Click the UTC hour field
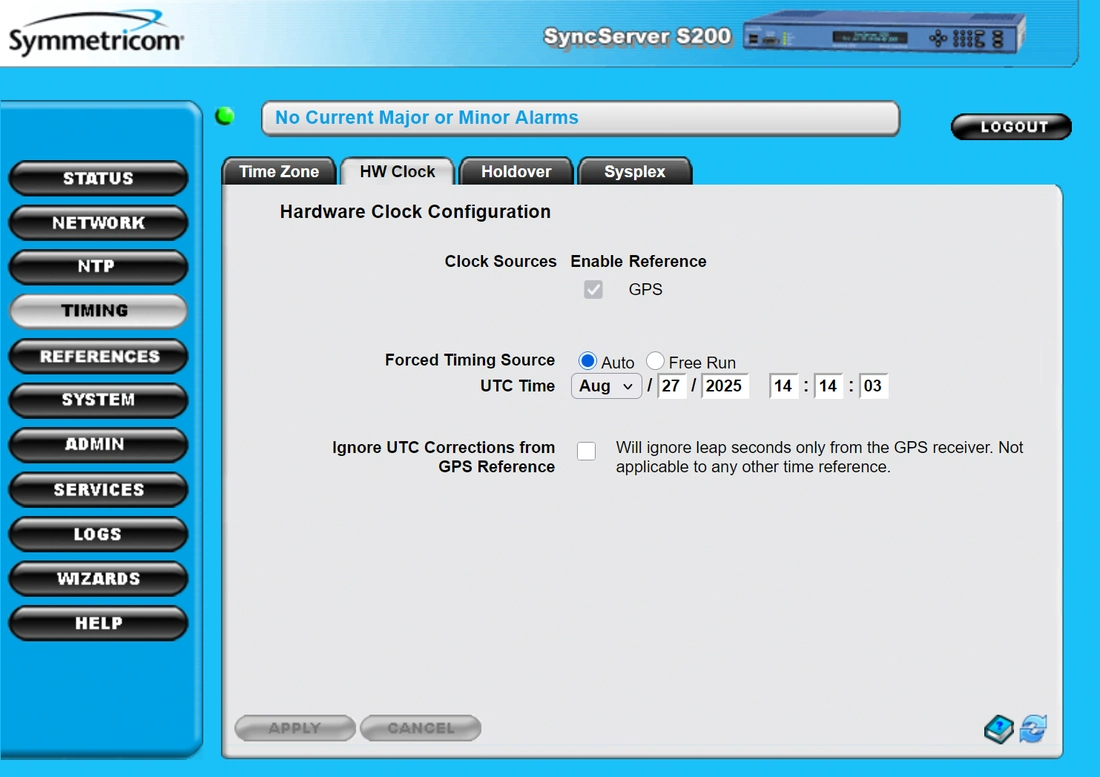 784,386
